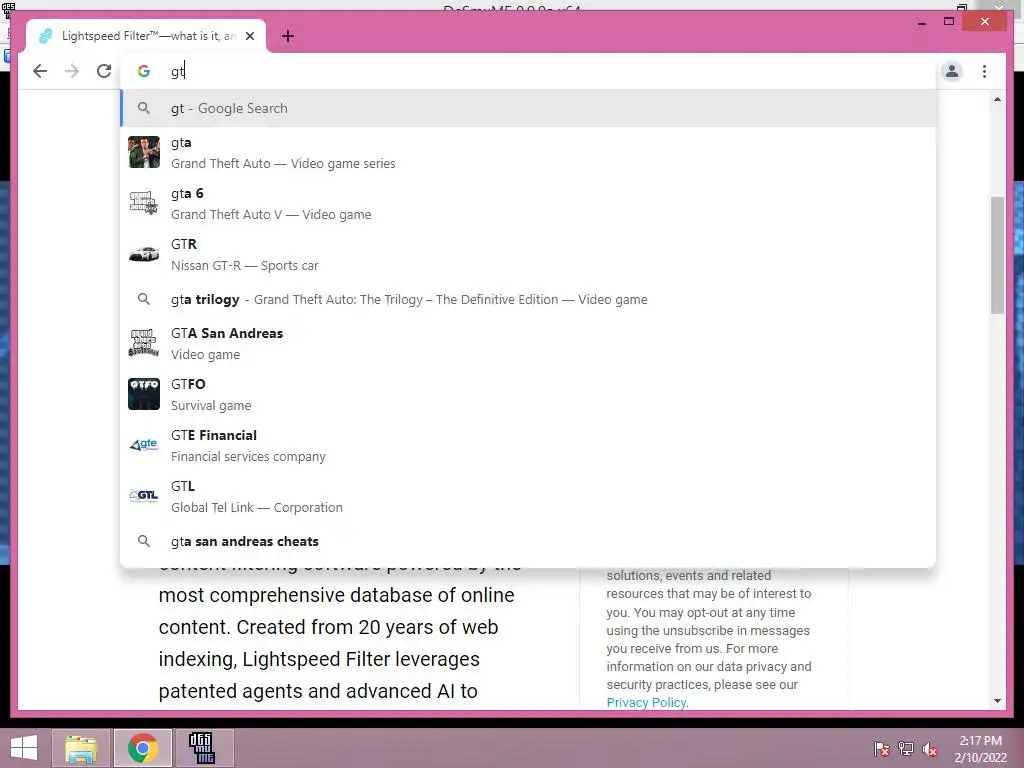1024x768 pixels.
Task: Click the Action Center flag tray icon
Action: (882, 748)
